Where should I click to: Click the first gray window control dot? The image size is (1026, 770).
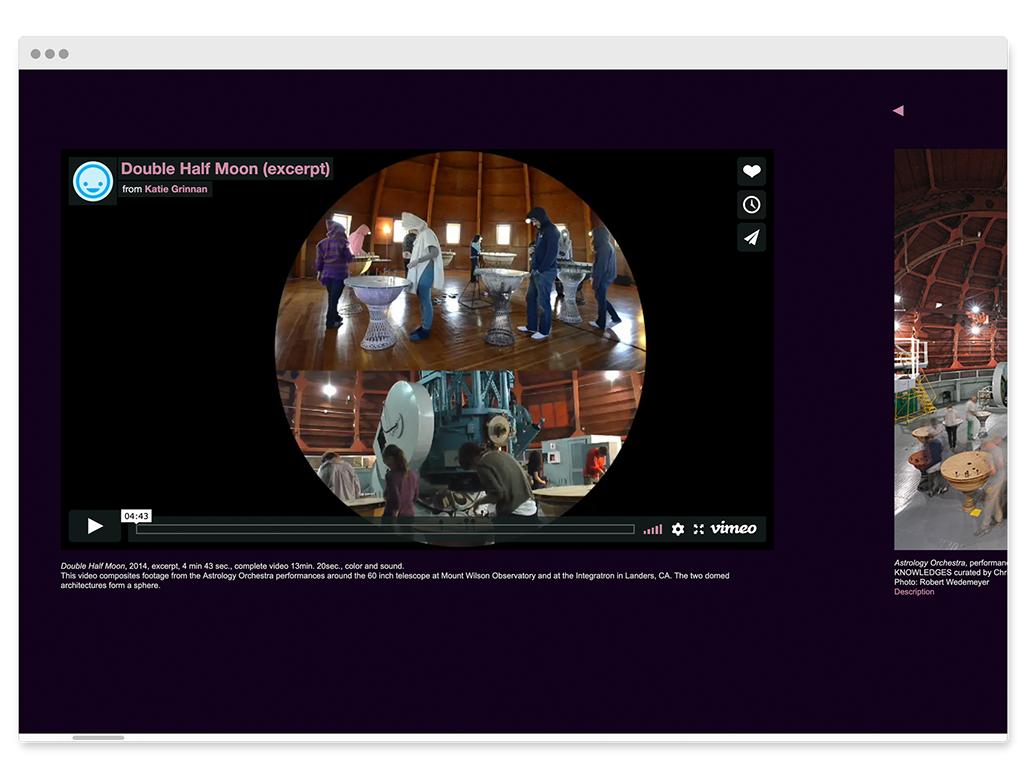coord(35,54)
